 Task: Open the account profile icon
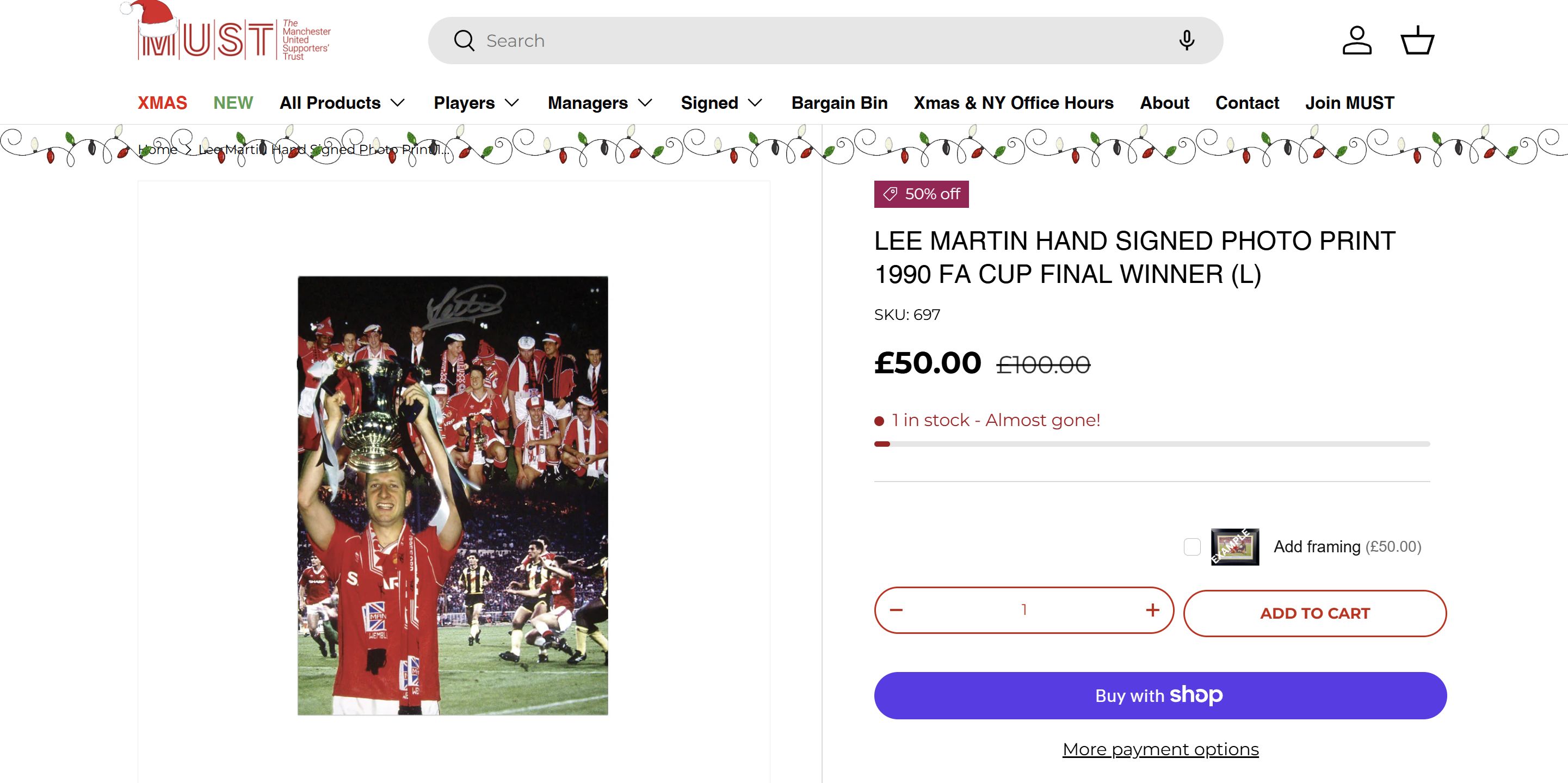point(1357,41)
